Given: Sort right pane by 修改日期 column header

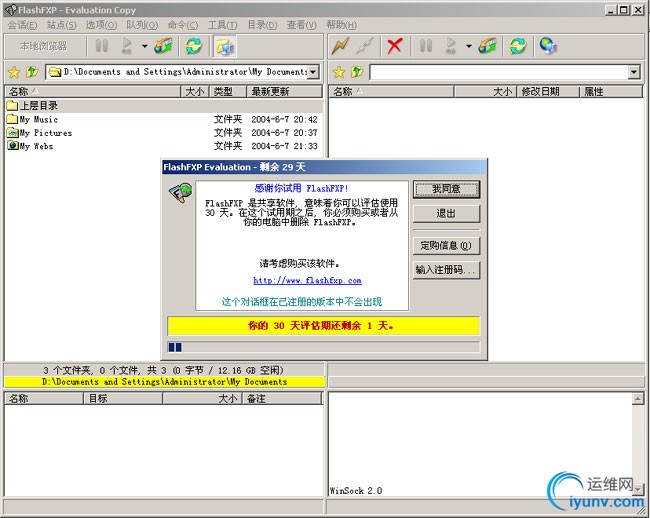Looking at the screenshot, I should click(x=548, y=91).
